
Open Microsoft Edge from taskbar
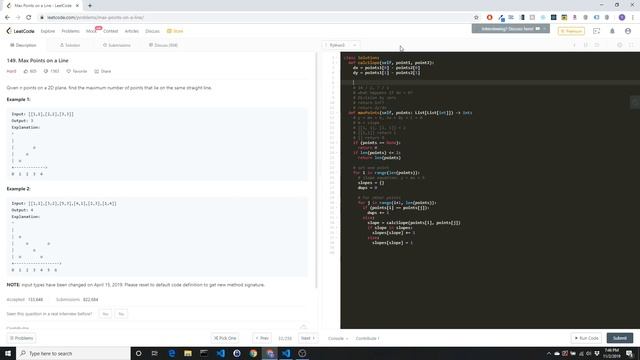[x=171, y=353]
